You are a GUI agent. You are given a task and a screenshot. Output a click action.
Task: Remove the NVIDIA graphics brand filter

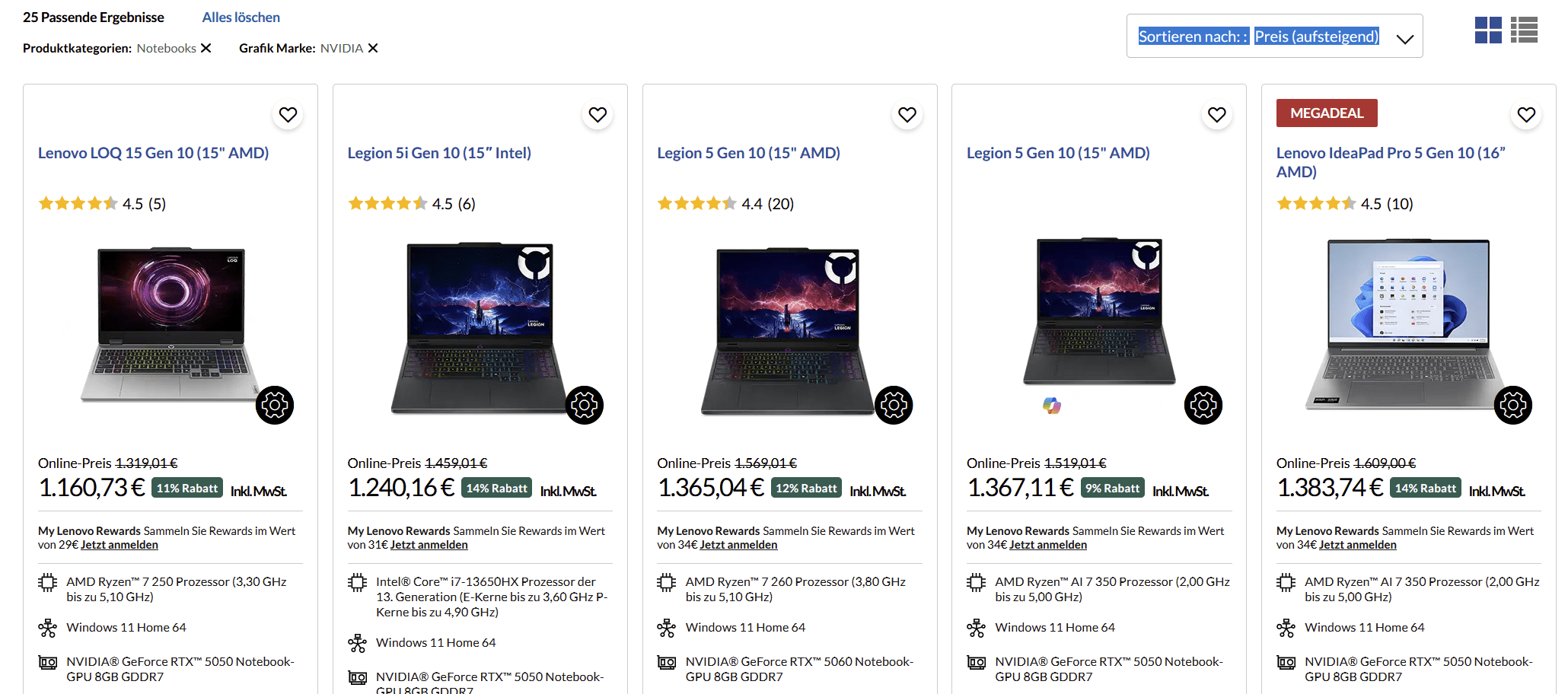(x=373, y=49)
